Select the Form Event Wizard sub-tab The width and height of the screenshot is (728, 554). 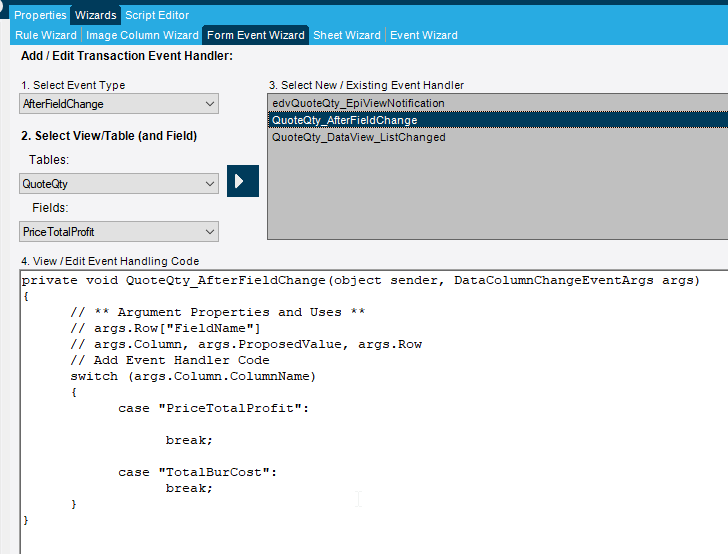256,35
